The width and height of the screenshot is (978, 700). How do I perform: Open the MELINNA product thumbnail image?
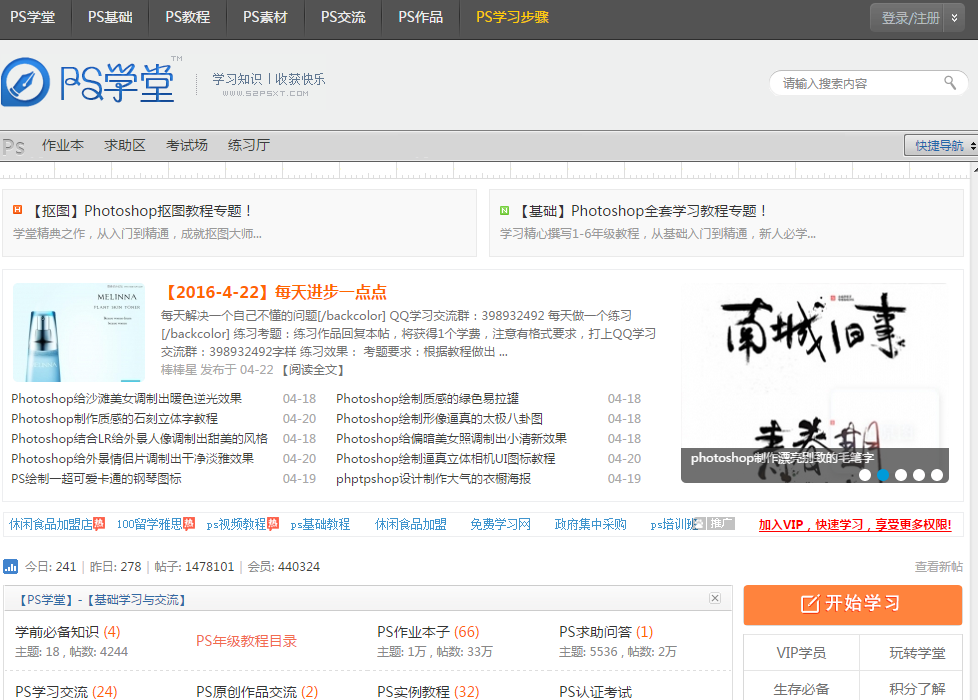click(79, 332)
